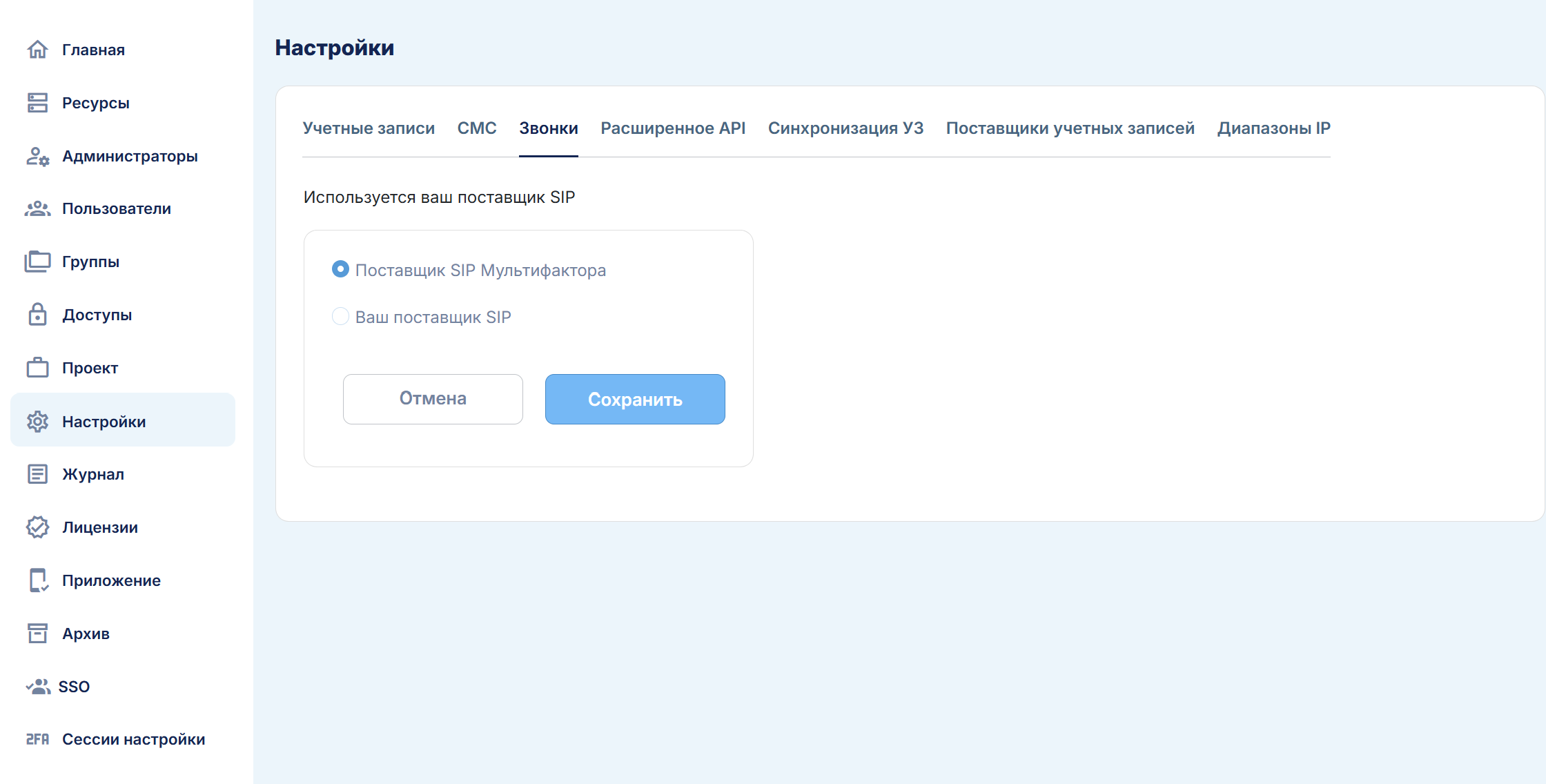Open Журнал in the sidebar
The width and height of the screenshot is (1546, 784).
click(x=93, y=474)
